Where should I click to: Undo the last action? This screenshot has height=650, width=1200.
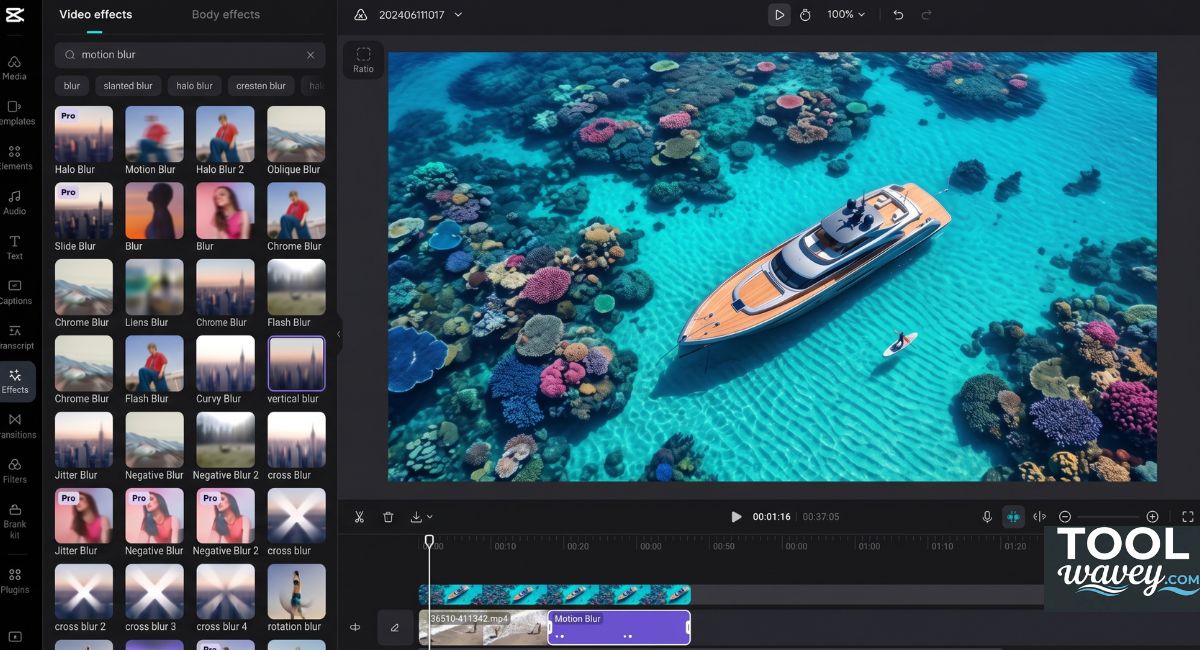[x=898, y=15]
